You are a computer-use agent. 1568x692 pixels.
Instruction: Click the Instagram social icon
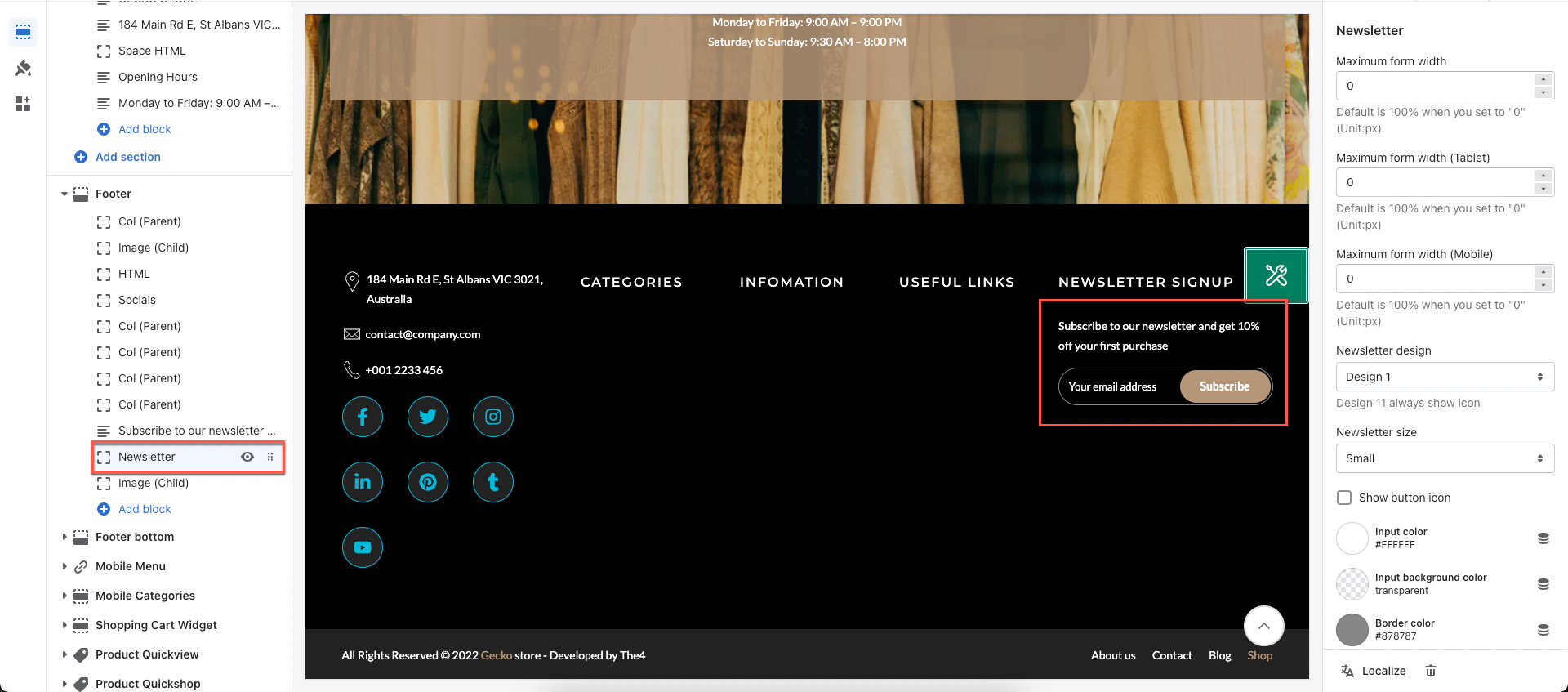tap(493, 417)
